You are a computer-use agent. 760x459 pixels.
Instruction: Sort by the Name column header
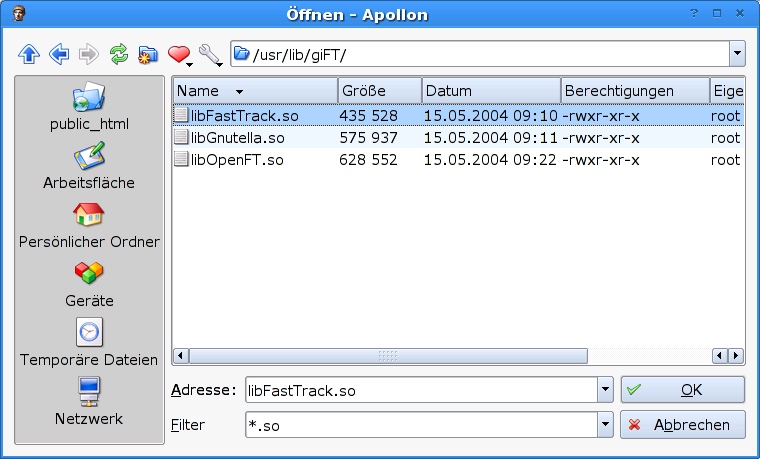[255, 91]
